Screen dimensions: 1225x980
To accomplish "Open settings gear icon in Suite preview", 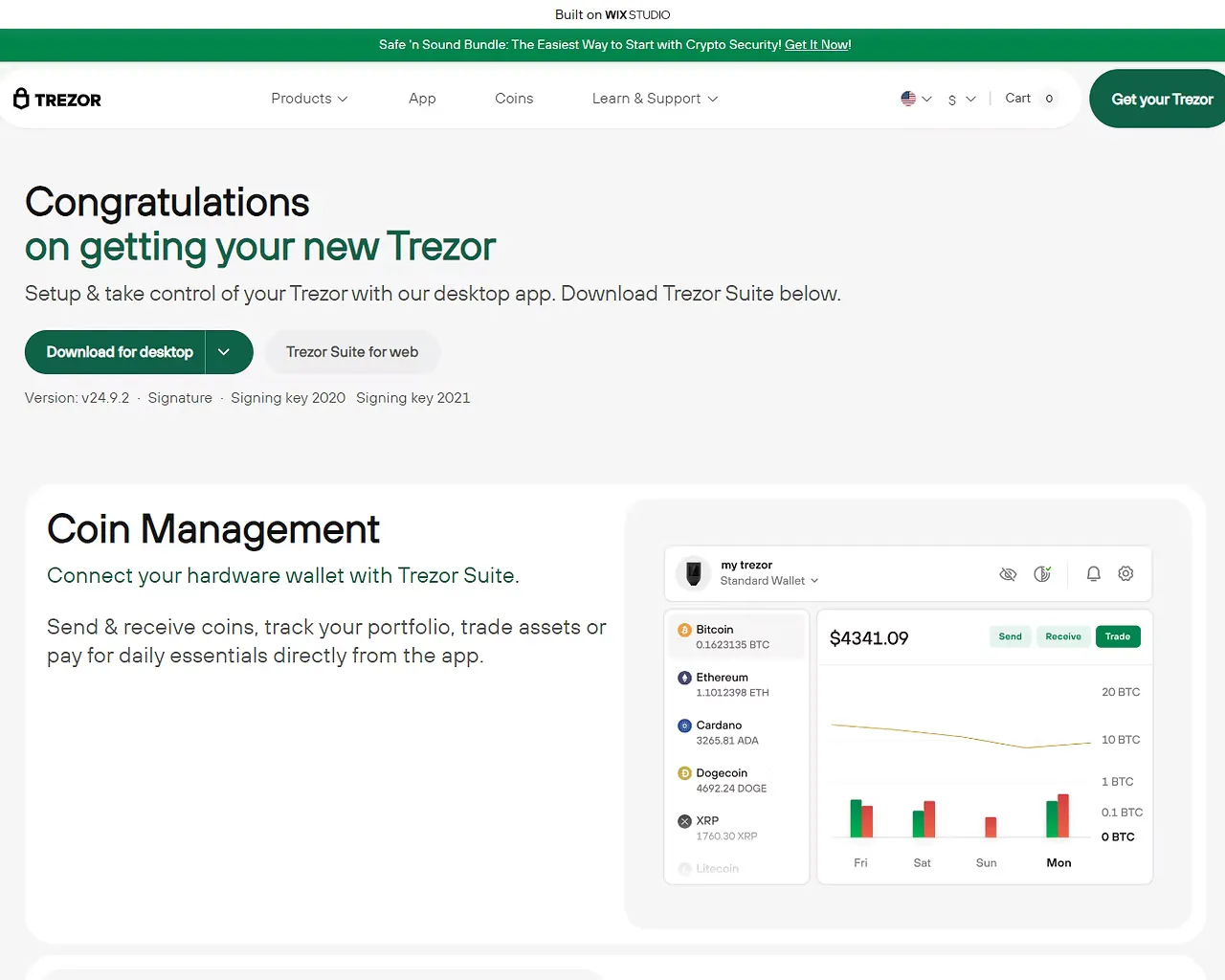I will pos(1126,573).
